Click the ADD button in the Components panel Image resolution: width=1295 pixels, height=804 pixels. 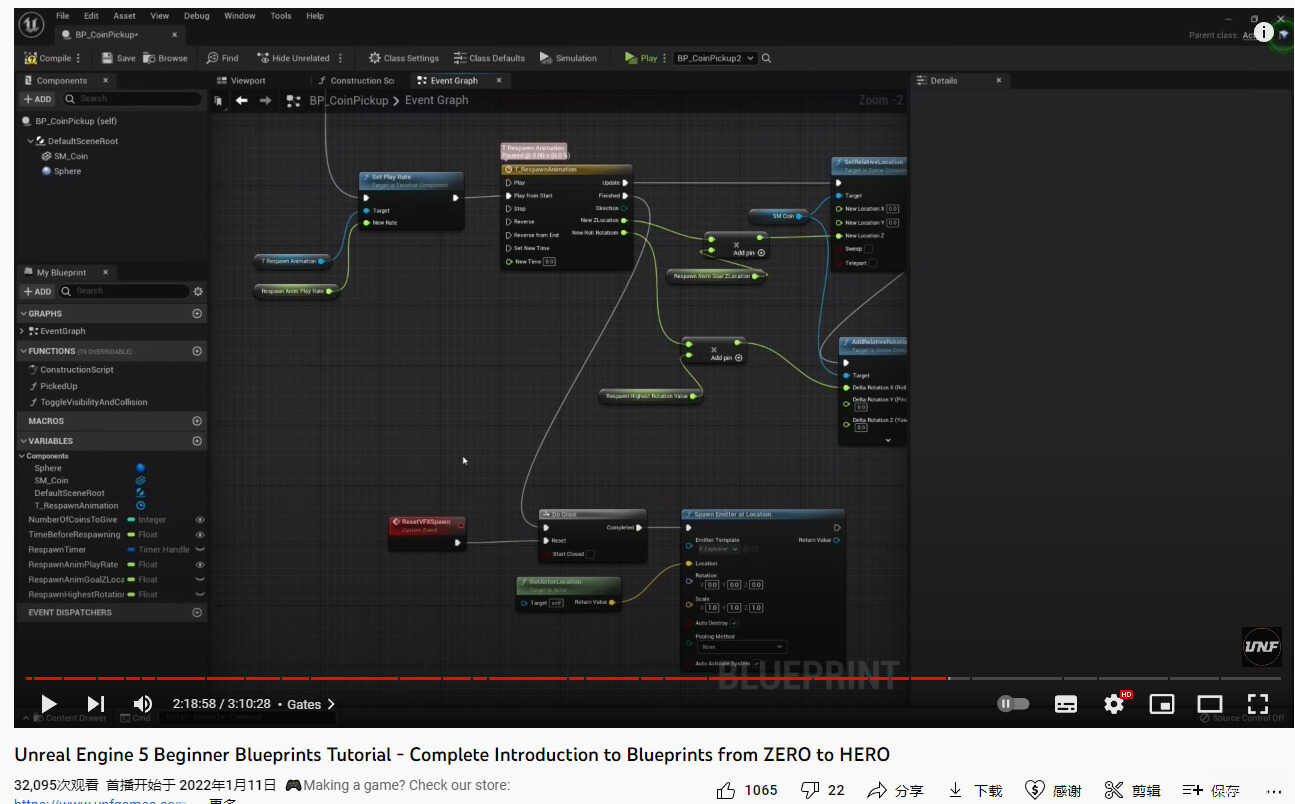pos(37,99)
